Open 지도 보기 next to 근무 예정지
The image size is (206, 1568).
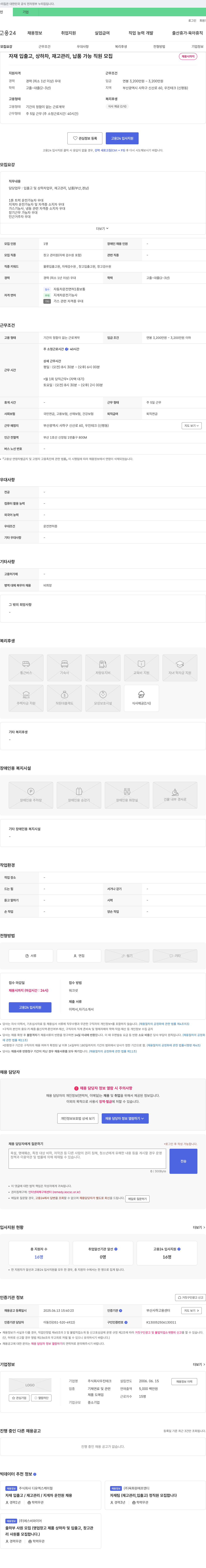pos(191,426)
